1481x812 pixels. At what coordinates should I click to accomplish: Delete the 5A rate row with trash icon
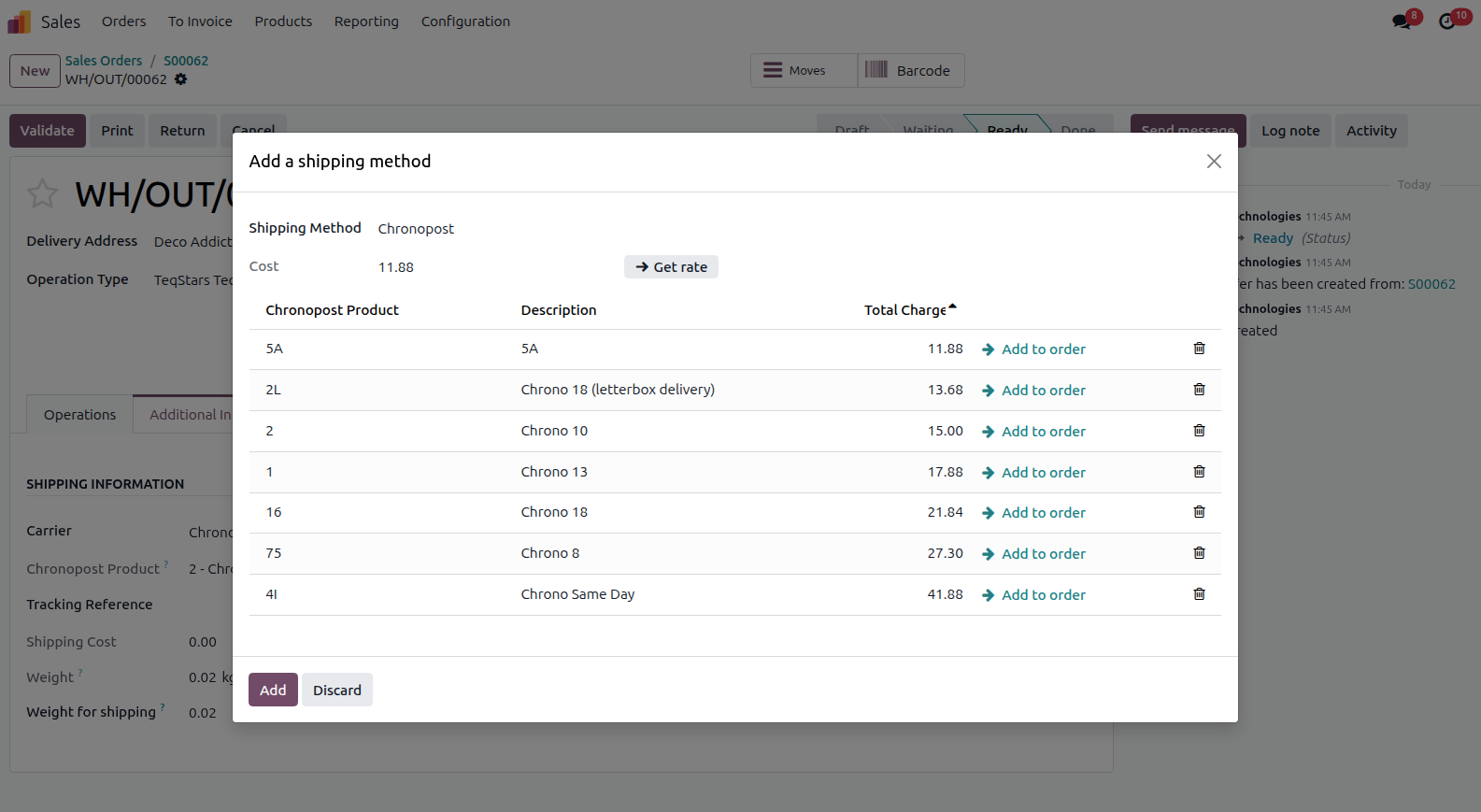[1199, 349]
